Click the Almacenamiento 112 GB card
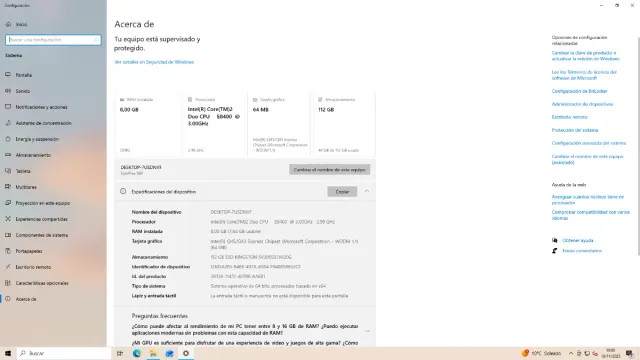The height and width of the screenshot is (360, 640). click(x=344, y=124)
